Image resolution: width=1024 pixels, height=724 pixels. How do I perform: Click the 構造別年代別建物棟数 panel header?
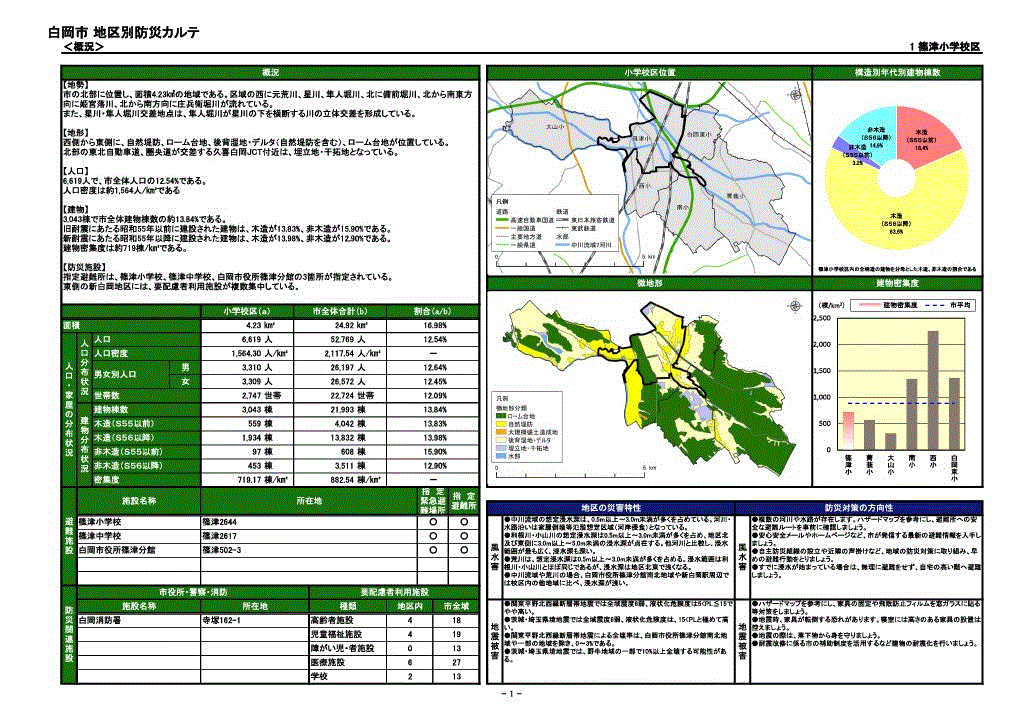click(897, 72)
